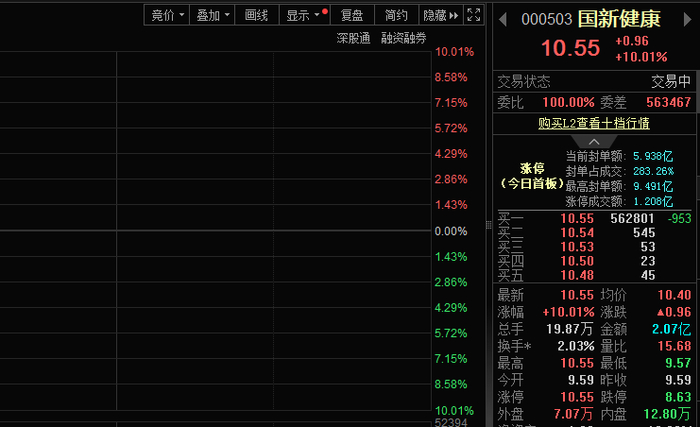Click the 委差 value 563467

(668, 102)
